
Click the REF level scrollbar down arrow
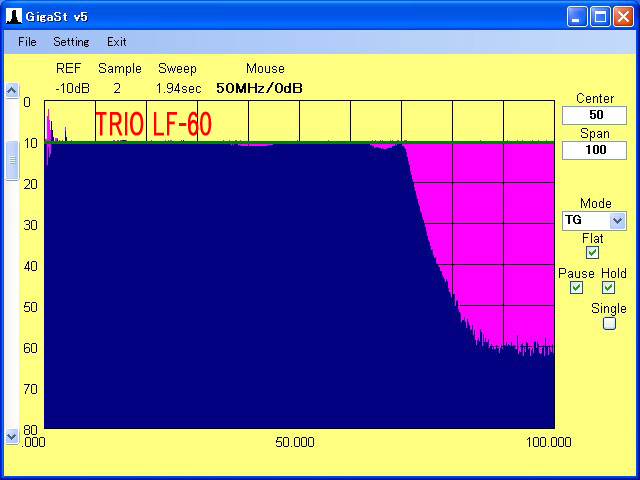tap(12, 437)
